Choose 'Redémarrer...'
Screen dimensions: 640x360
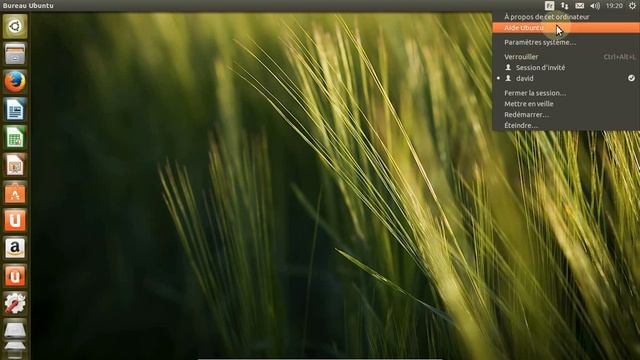coord(566,115)
